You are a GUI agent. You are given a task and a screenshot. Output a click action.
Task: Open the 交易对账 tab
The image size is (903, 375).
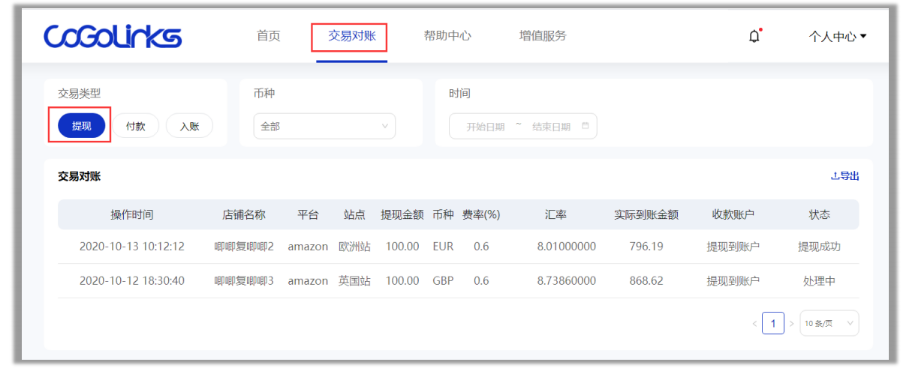point(352,36)
